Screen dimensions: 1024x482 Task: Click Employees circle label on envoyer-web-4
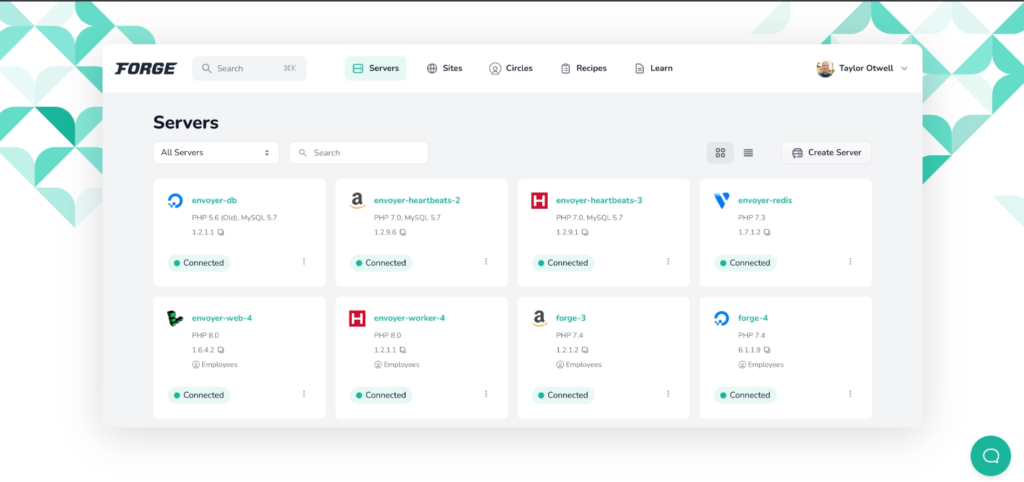click(215, 365)
